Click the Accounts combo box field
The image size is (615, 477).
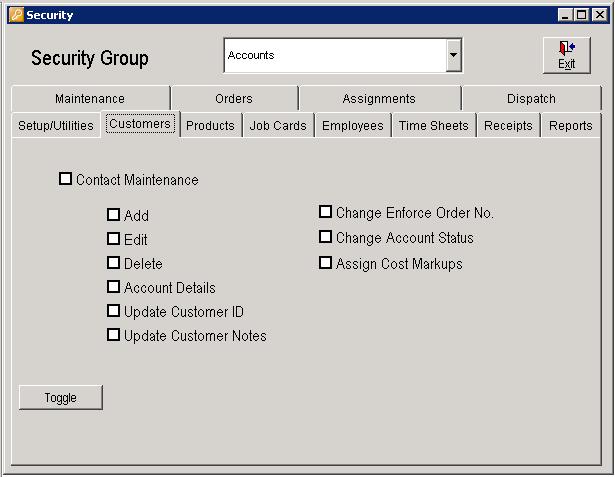(334, 56)
